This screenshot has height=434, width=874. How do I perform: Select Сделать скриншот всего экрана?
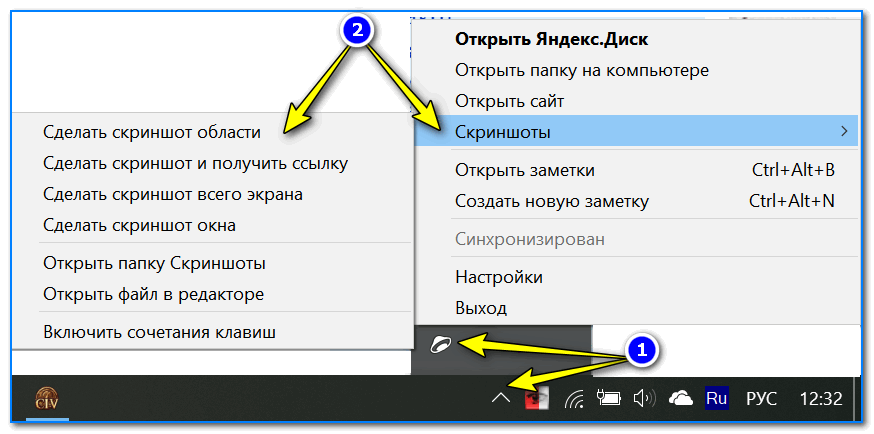tap(172, 193)
